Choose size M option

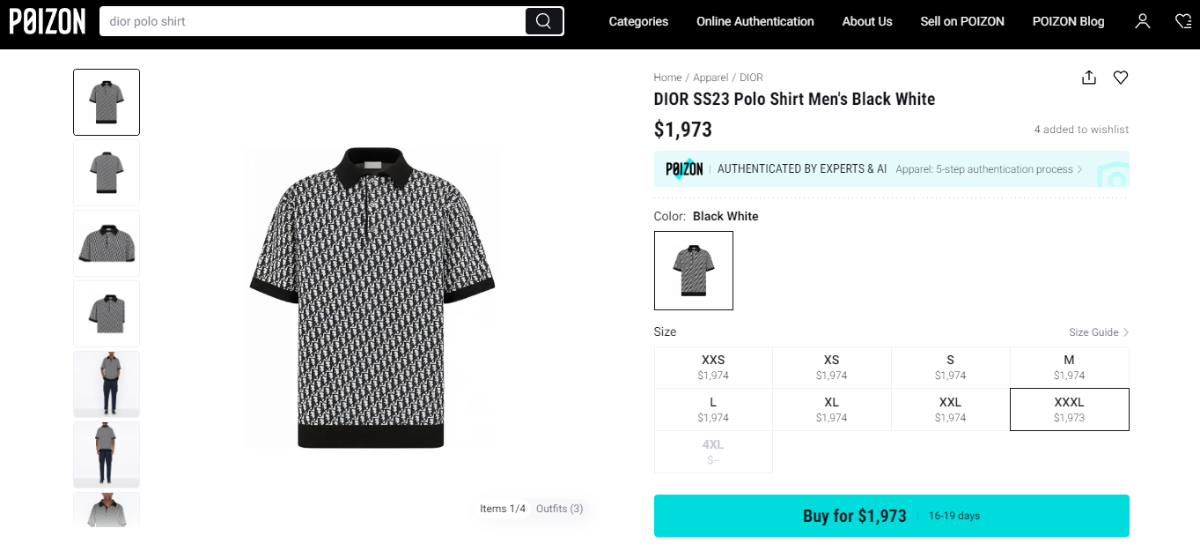(x=1069, y=367)
